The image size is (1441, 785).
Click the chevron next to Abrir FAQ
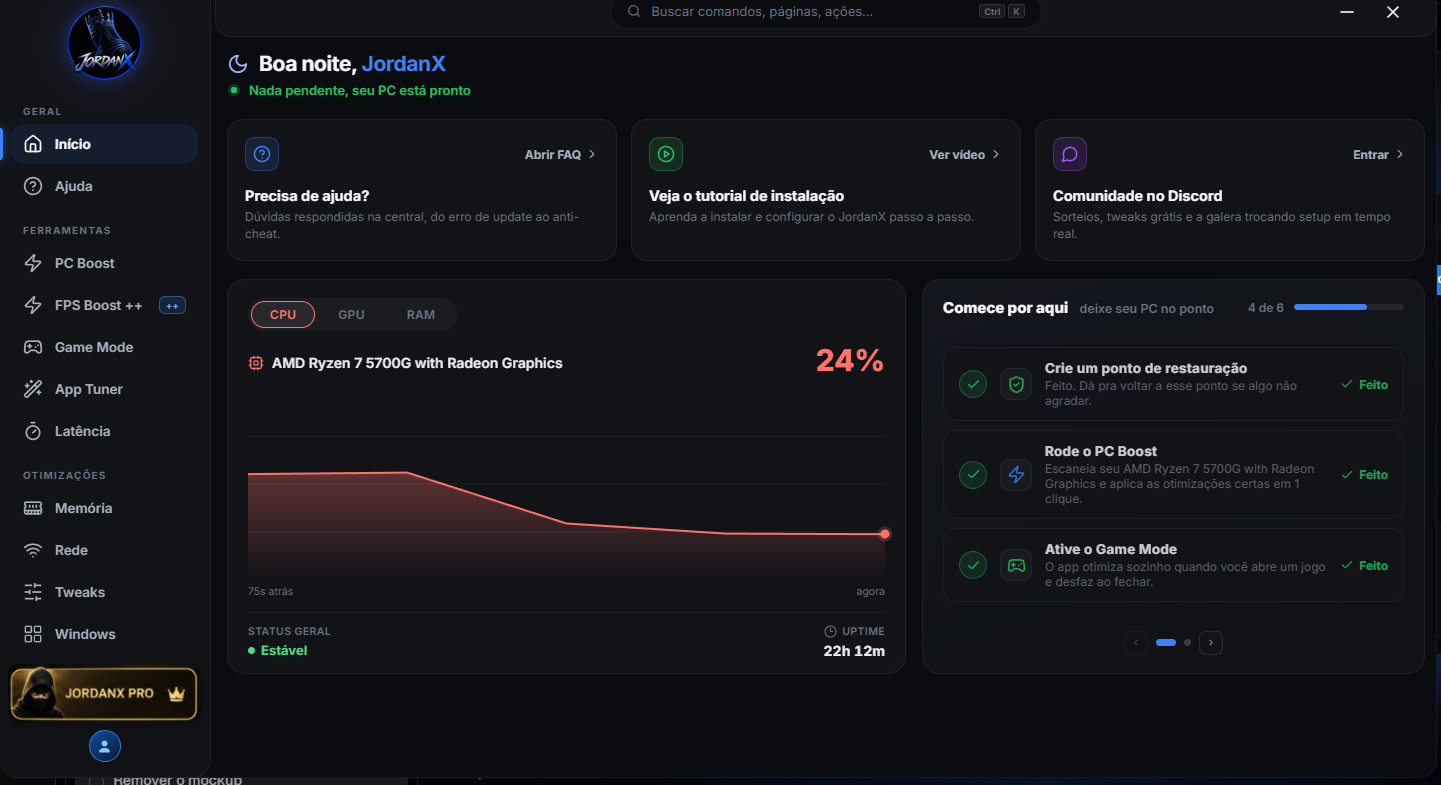pos(592,154)
